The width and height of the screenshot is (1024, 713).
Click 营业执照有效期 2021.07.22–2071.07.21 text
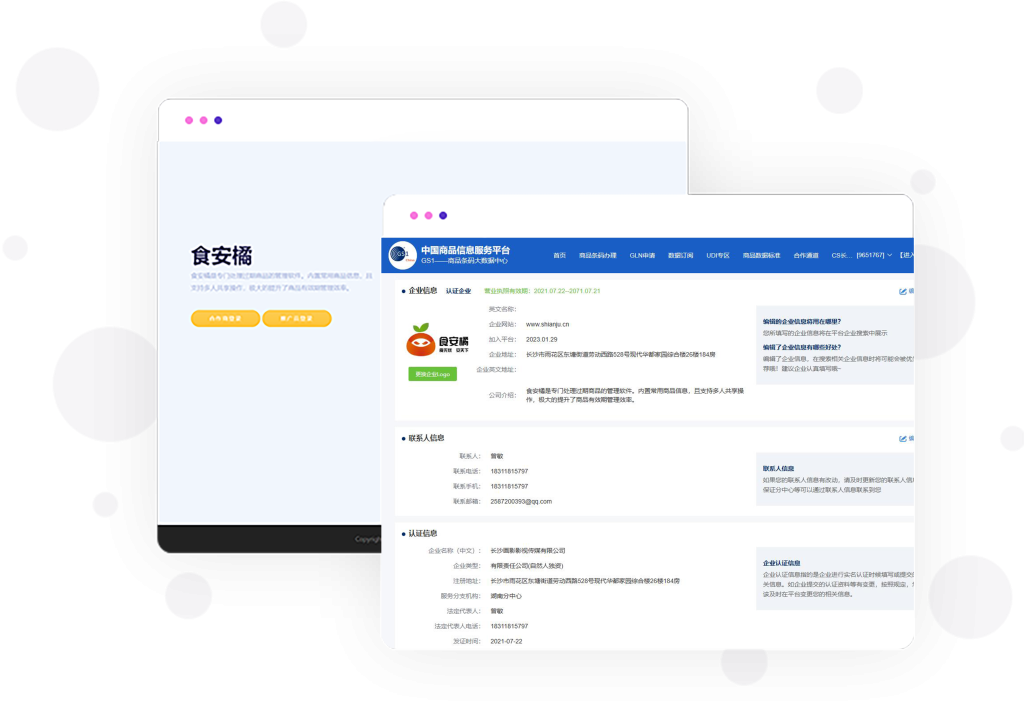click(542, 291)
